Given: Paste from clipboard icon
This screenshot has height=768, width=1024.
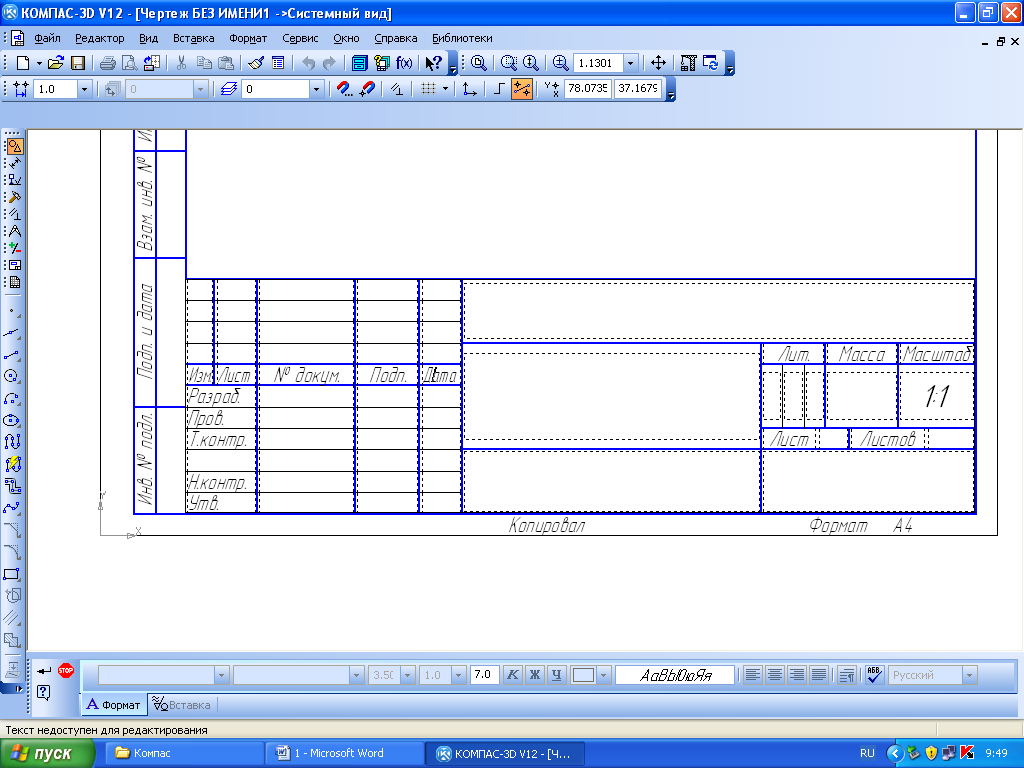Looking at the screenshot, I should (225, 63).
